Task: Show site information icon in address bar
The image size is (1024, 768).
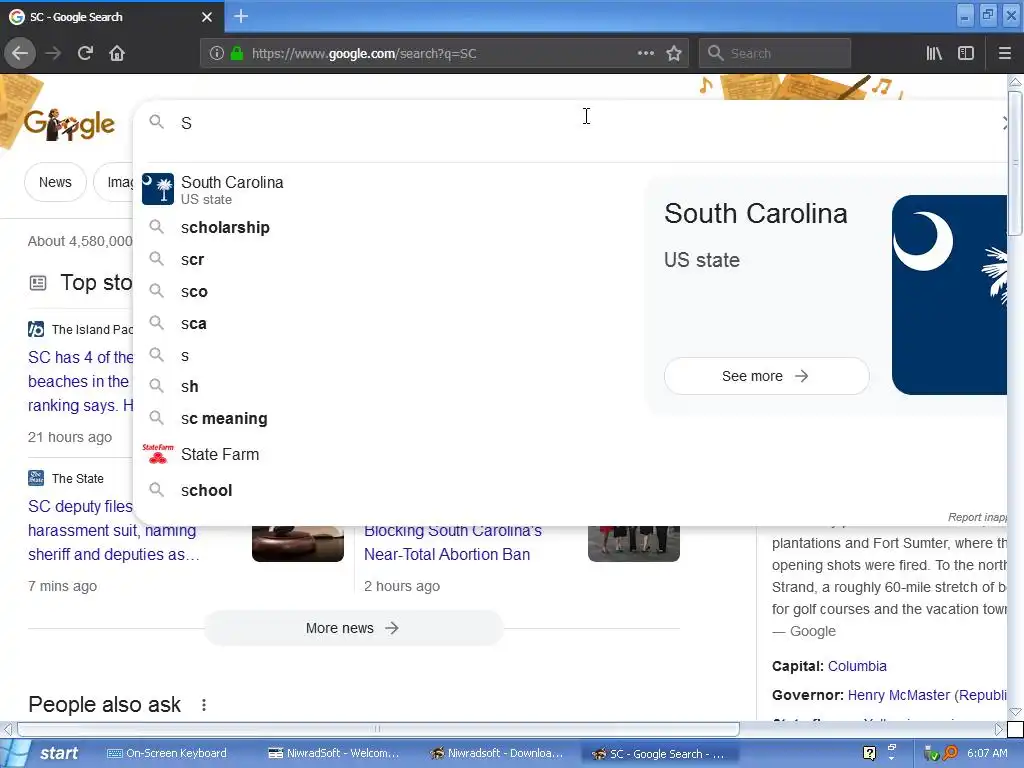Action: pos(216,53)
